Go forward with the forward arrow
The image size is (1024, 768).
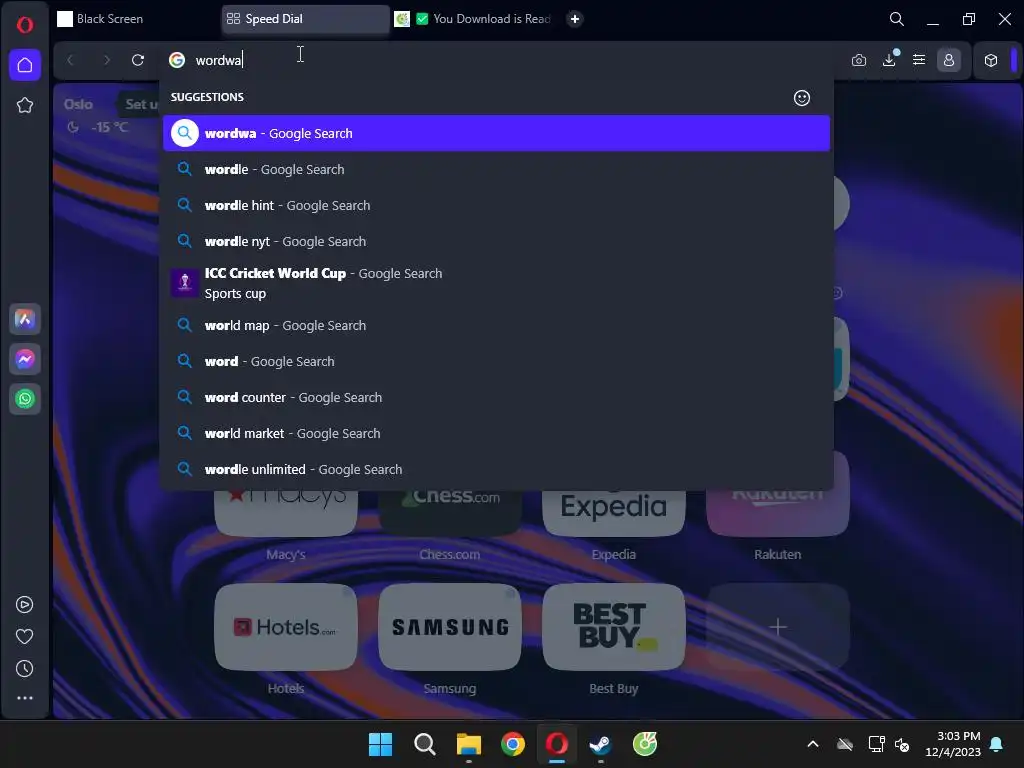(106, 60)
